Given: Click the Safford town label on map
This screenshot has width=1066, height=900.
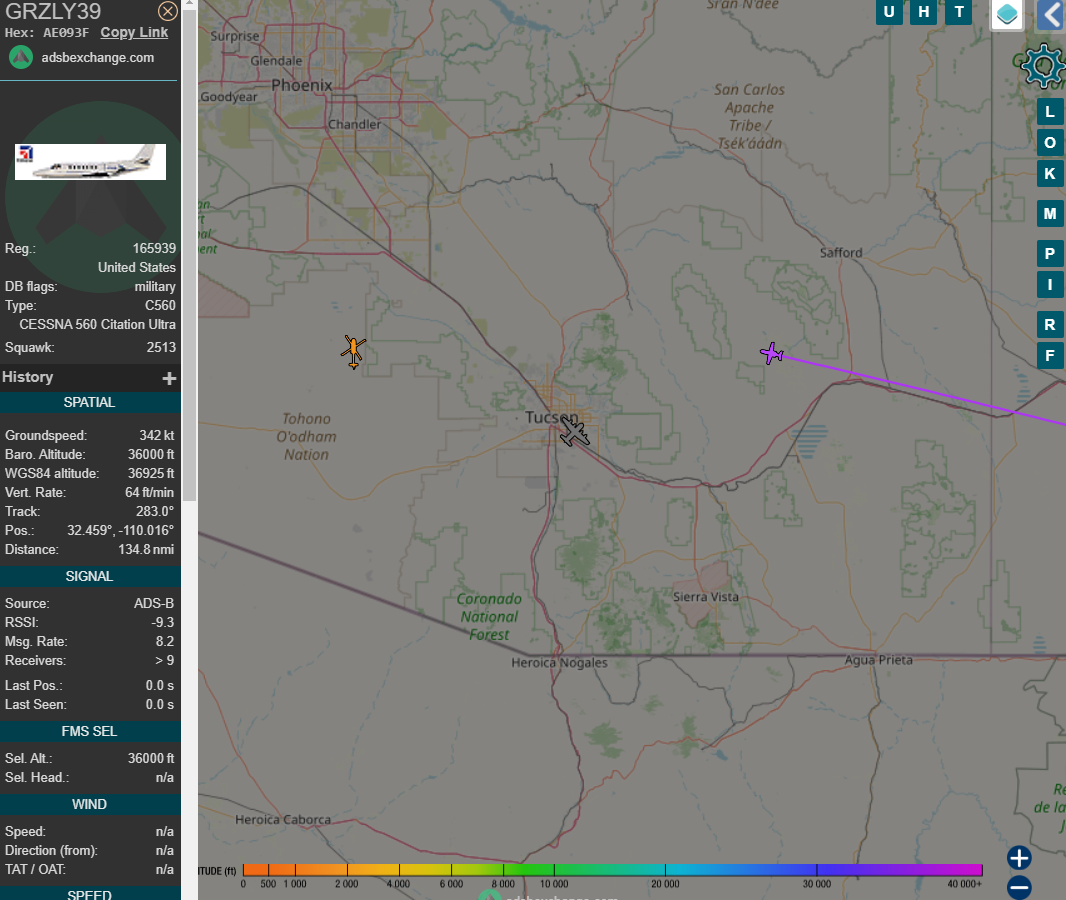Looking at the screenshot, I should 841,253.
